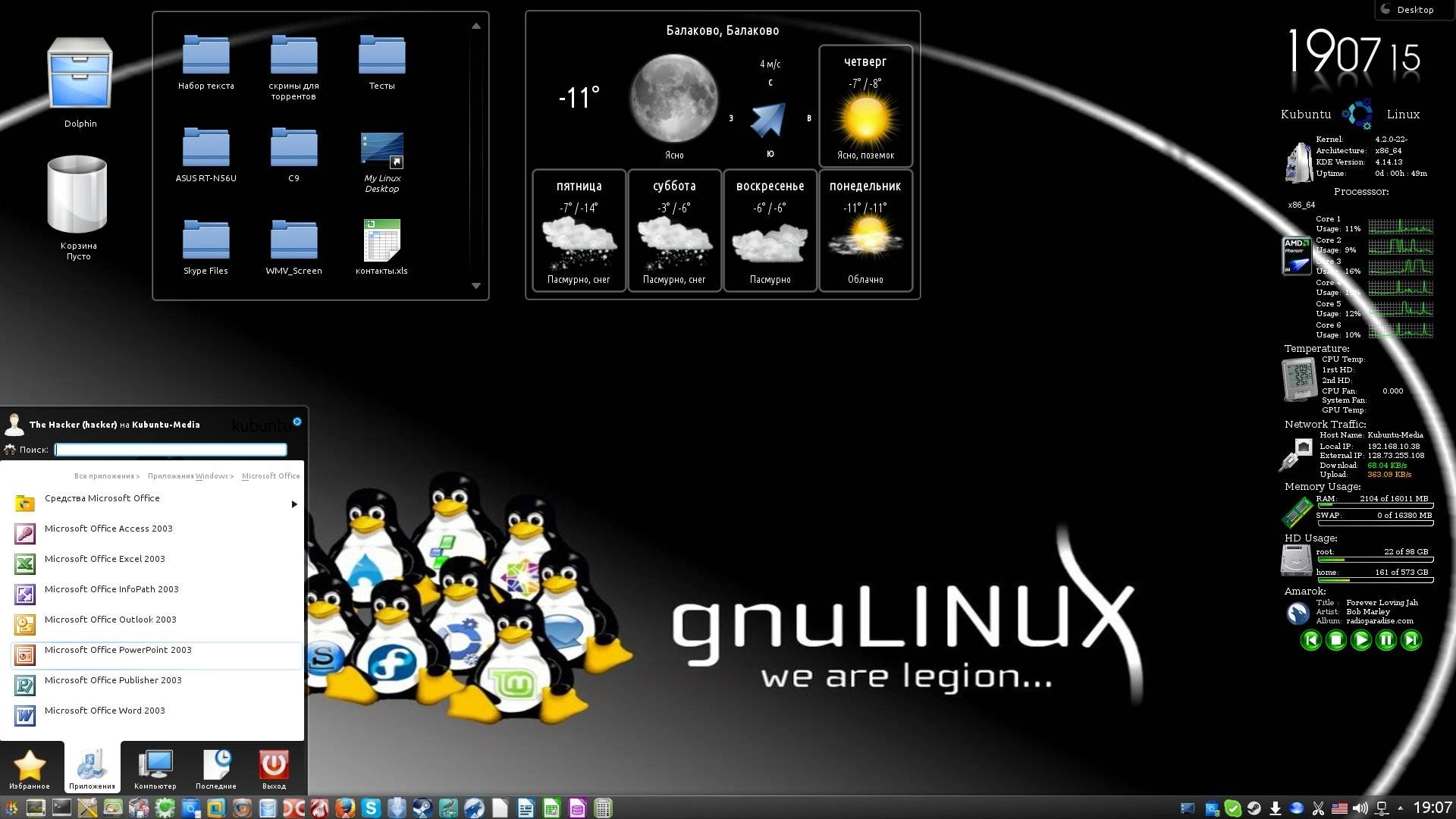
Task: Select the Приложения tab
Action: click(x=92, y=769)
